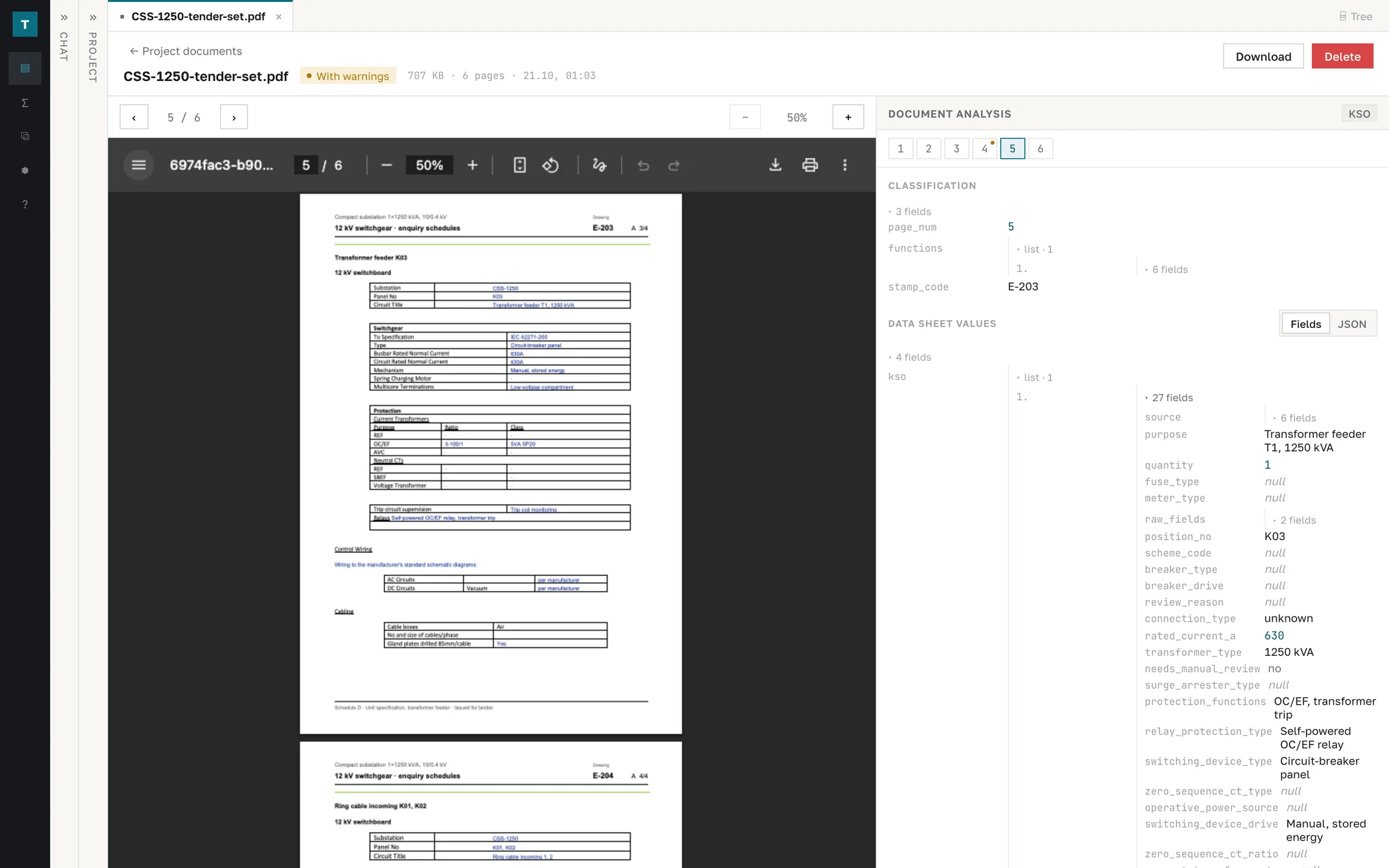This screenshot has width=1389, height=868.
Task: Click the fit to page icon
Action: click(x=520, y=165)
